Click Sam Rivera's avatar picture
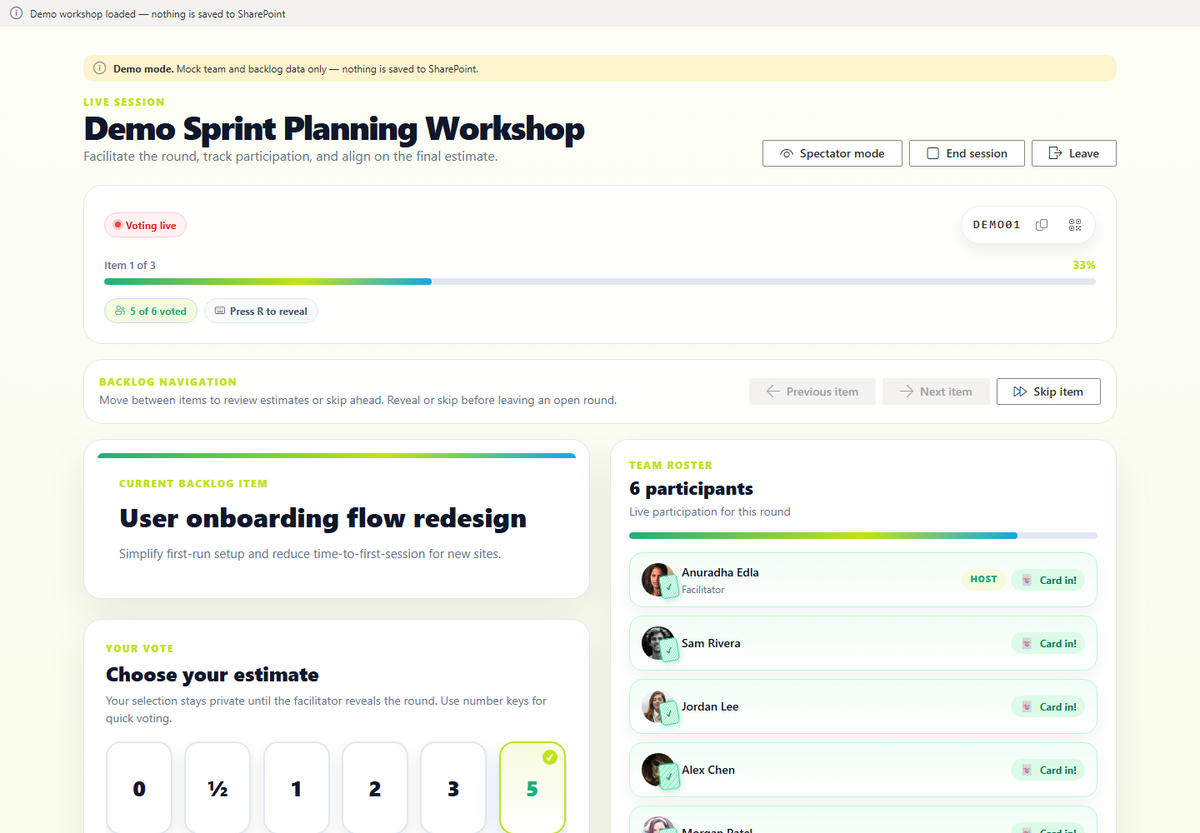Screen dimensions: 1200x833 (657, 643)
